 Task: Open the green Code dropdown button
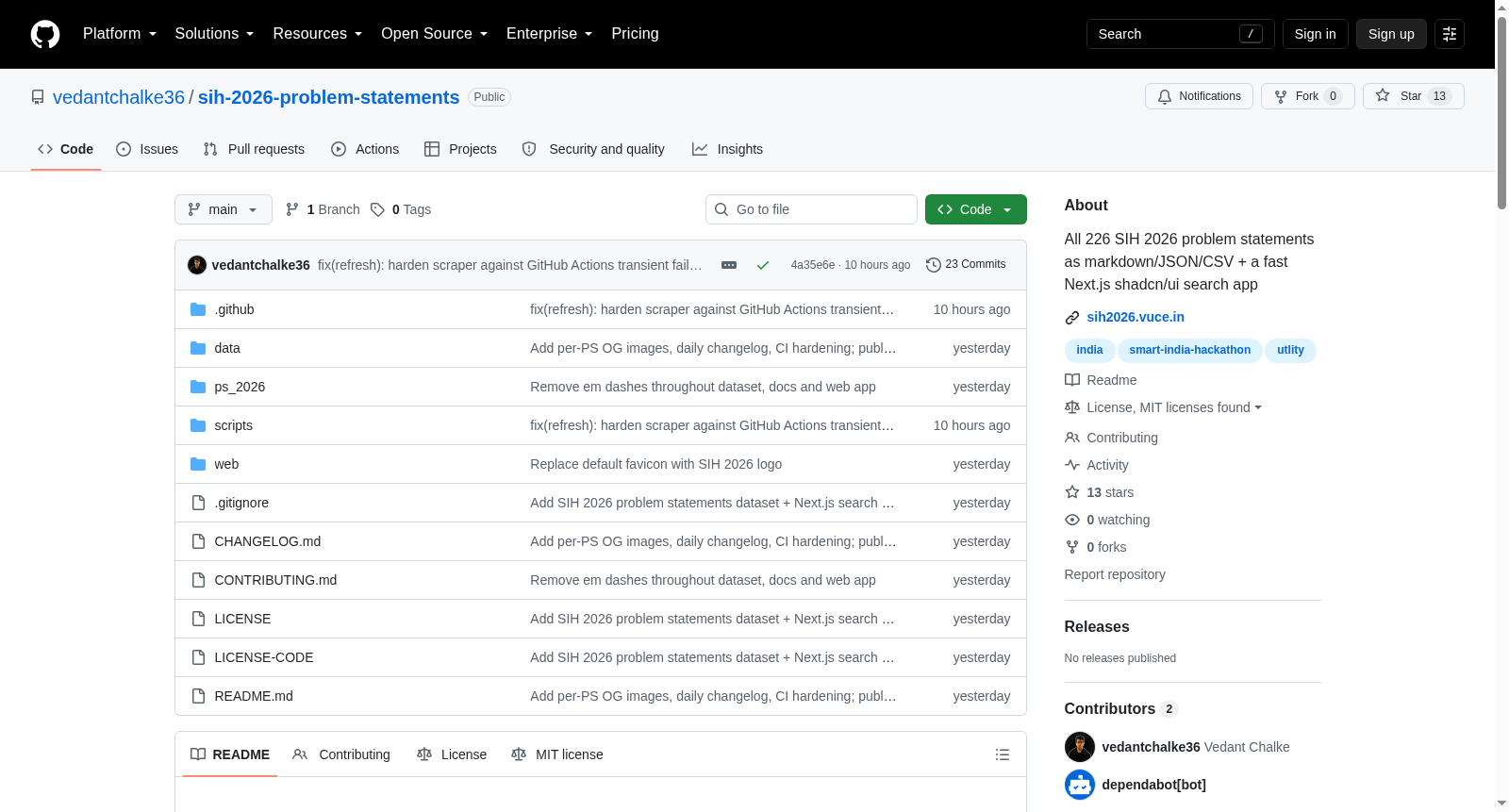pyautogui.click(x=976, y=209)
